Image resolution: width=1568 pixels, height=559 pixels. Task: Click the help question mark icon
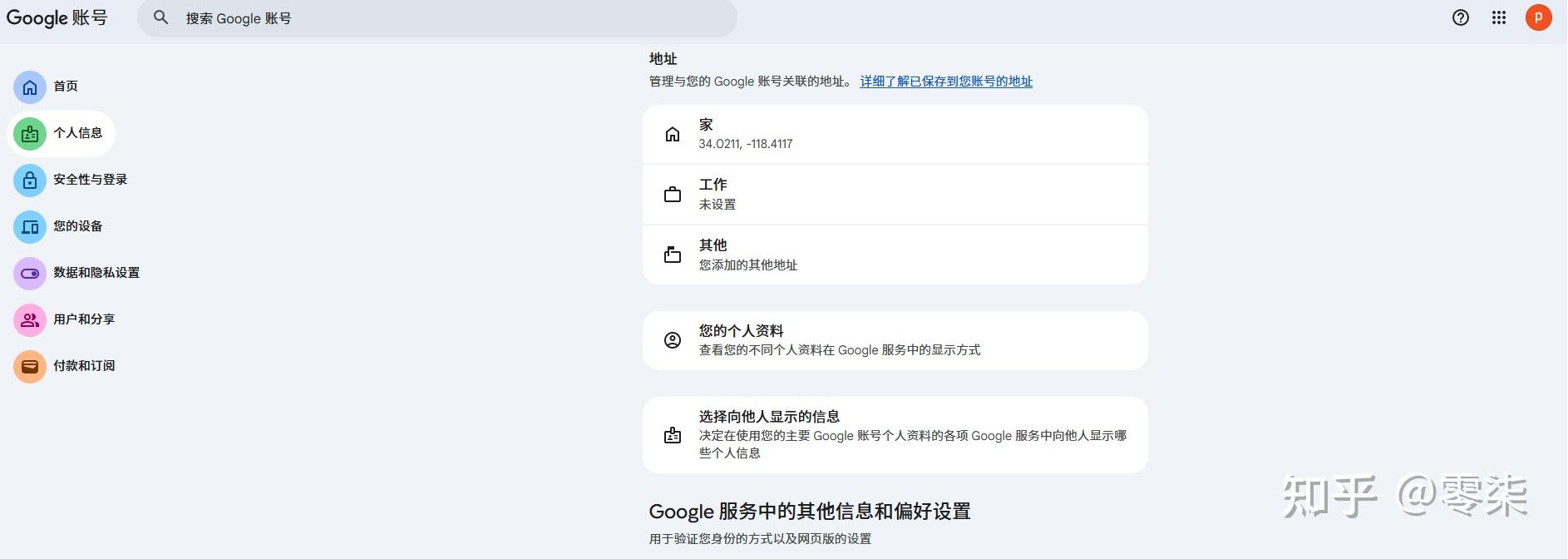point(1461,17)
